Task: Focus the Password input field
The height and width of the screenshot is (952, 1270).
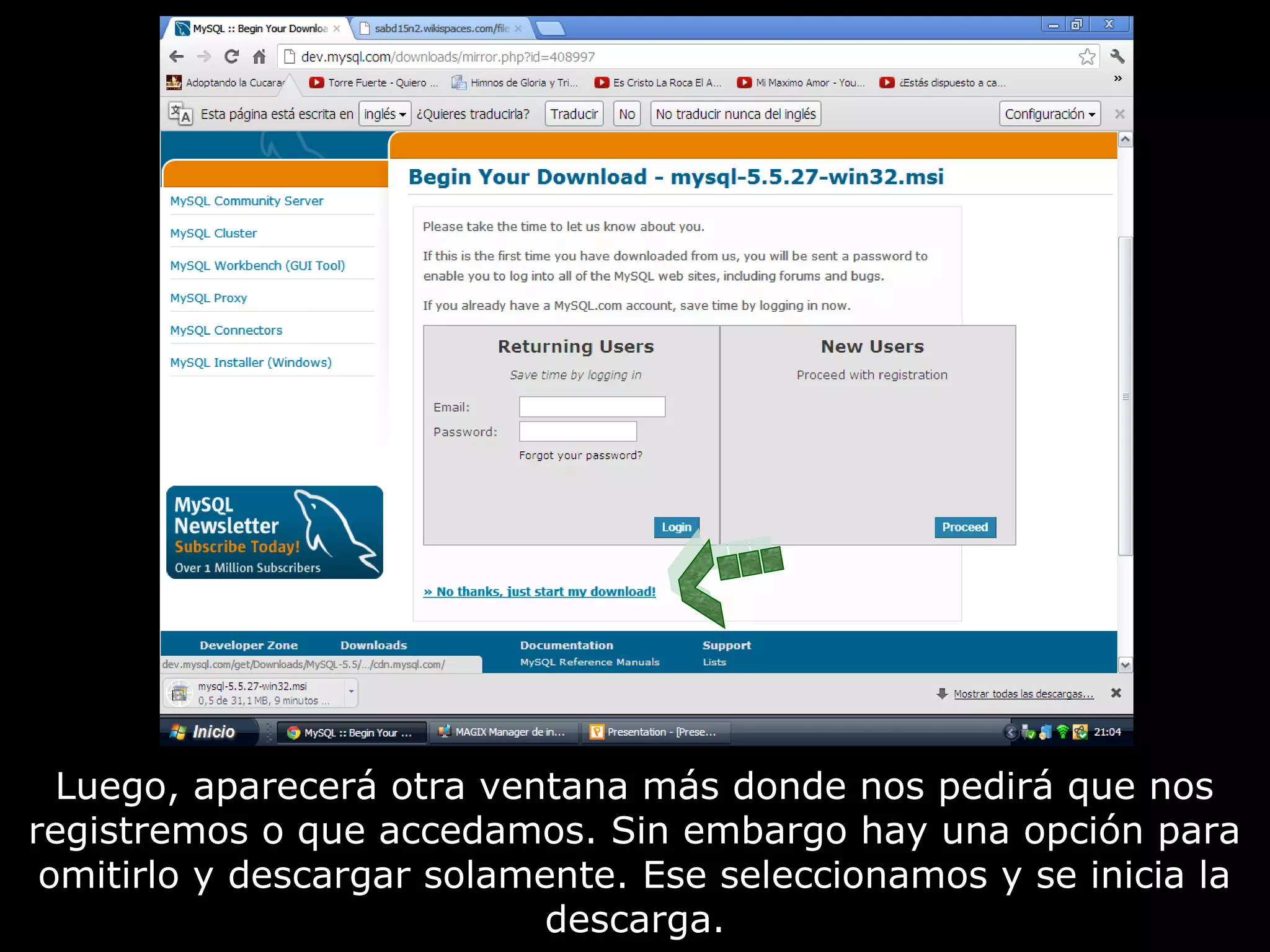Action: (578, 431)
